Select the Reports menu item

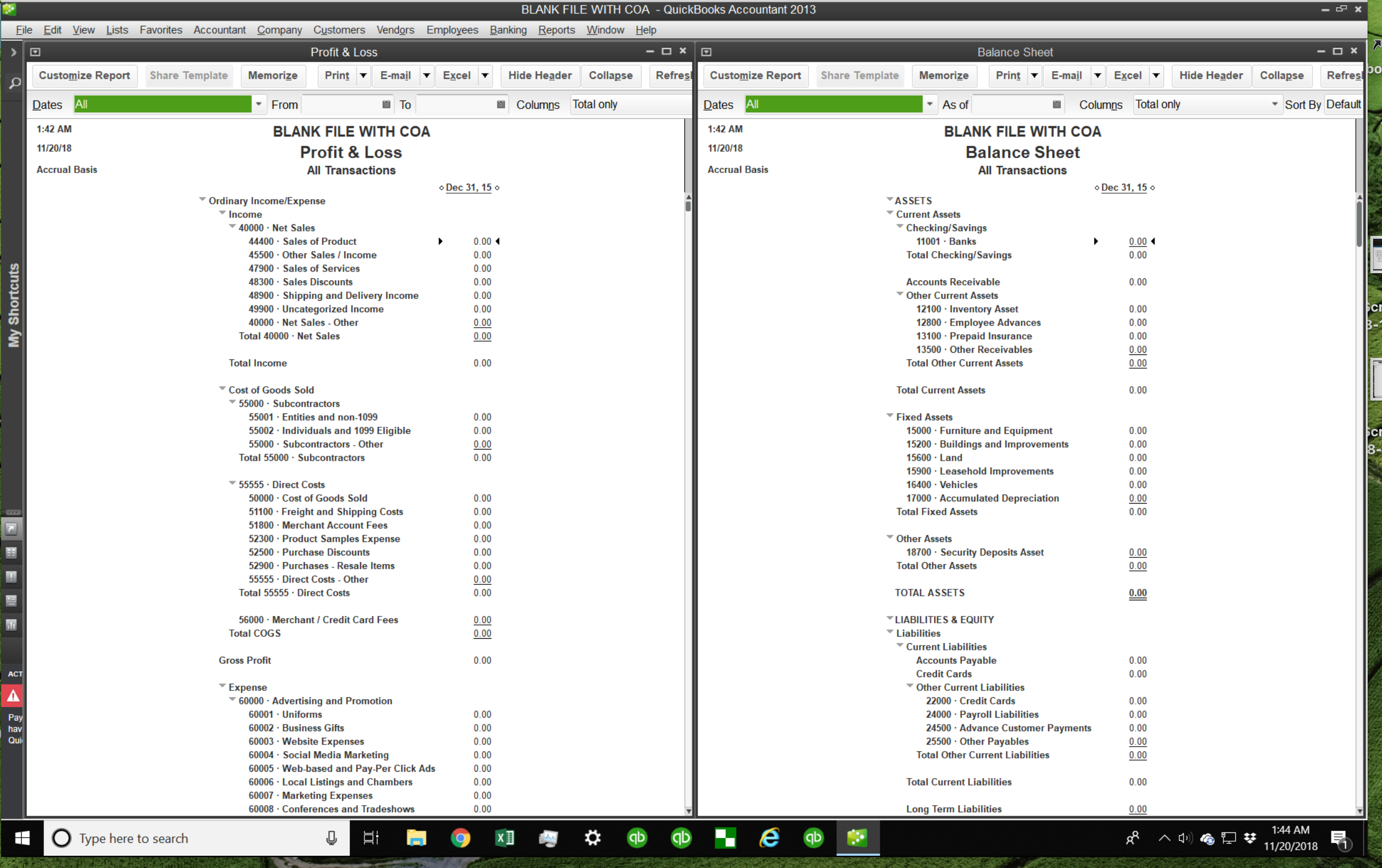coord(557,30)
